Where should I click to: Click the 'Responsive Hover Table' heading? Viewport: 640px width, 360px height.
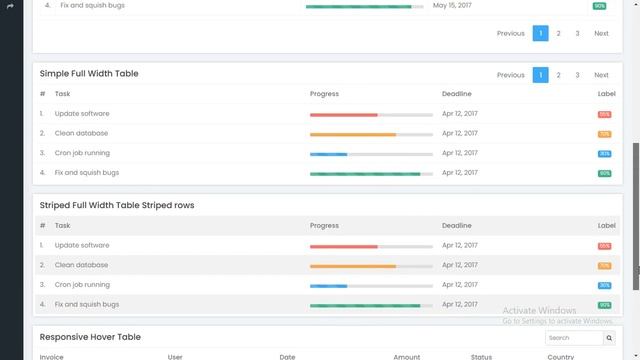click(90, 337)
